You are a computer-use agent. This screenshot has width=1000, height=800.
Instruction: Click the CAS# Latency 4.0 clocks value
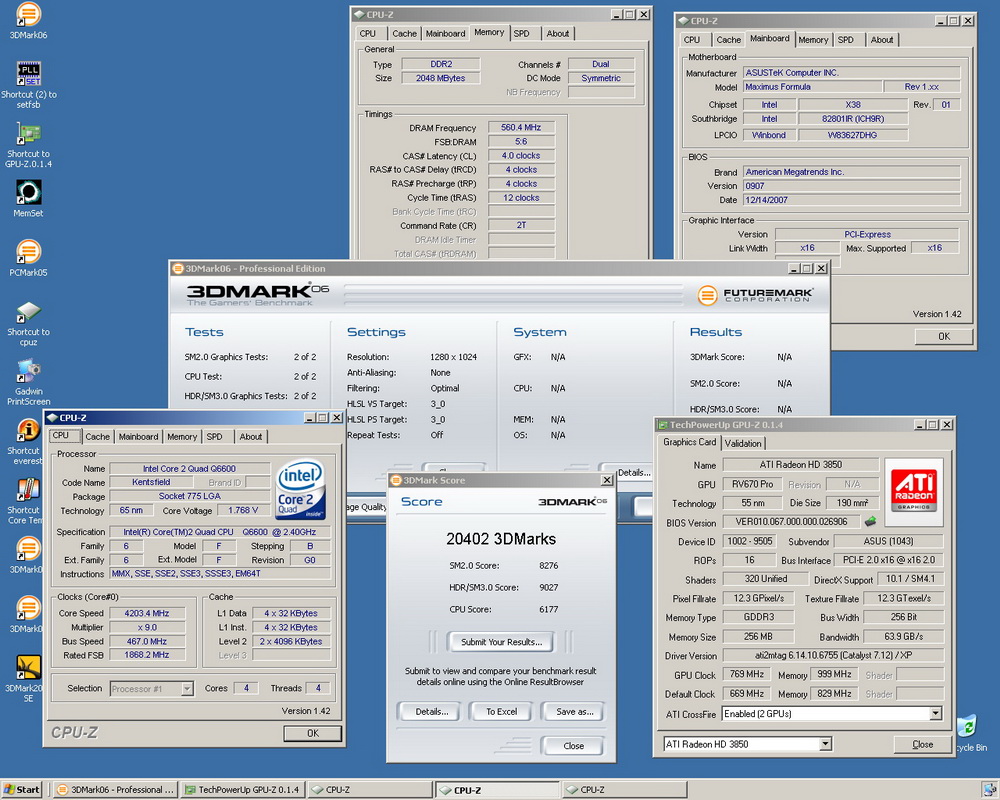521,156
